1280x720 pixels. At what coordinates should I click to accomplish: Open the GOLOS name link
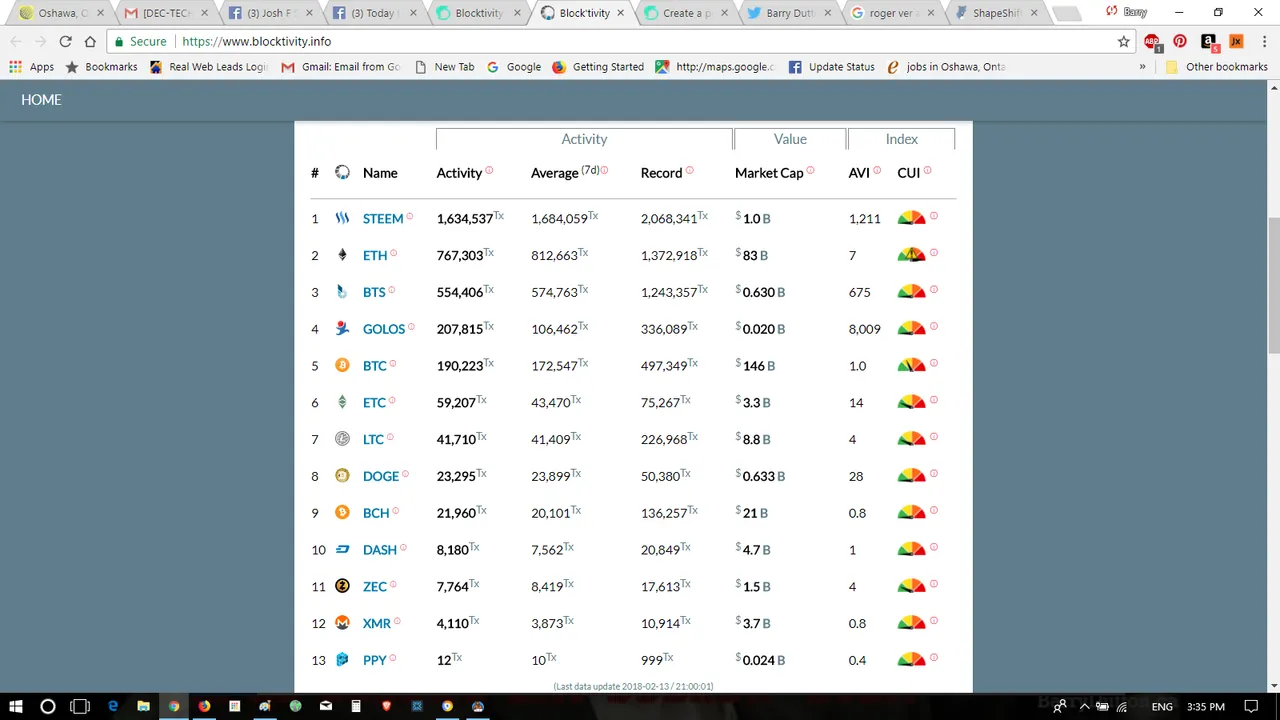click(384, 328)
